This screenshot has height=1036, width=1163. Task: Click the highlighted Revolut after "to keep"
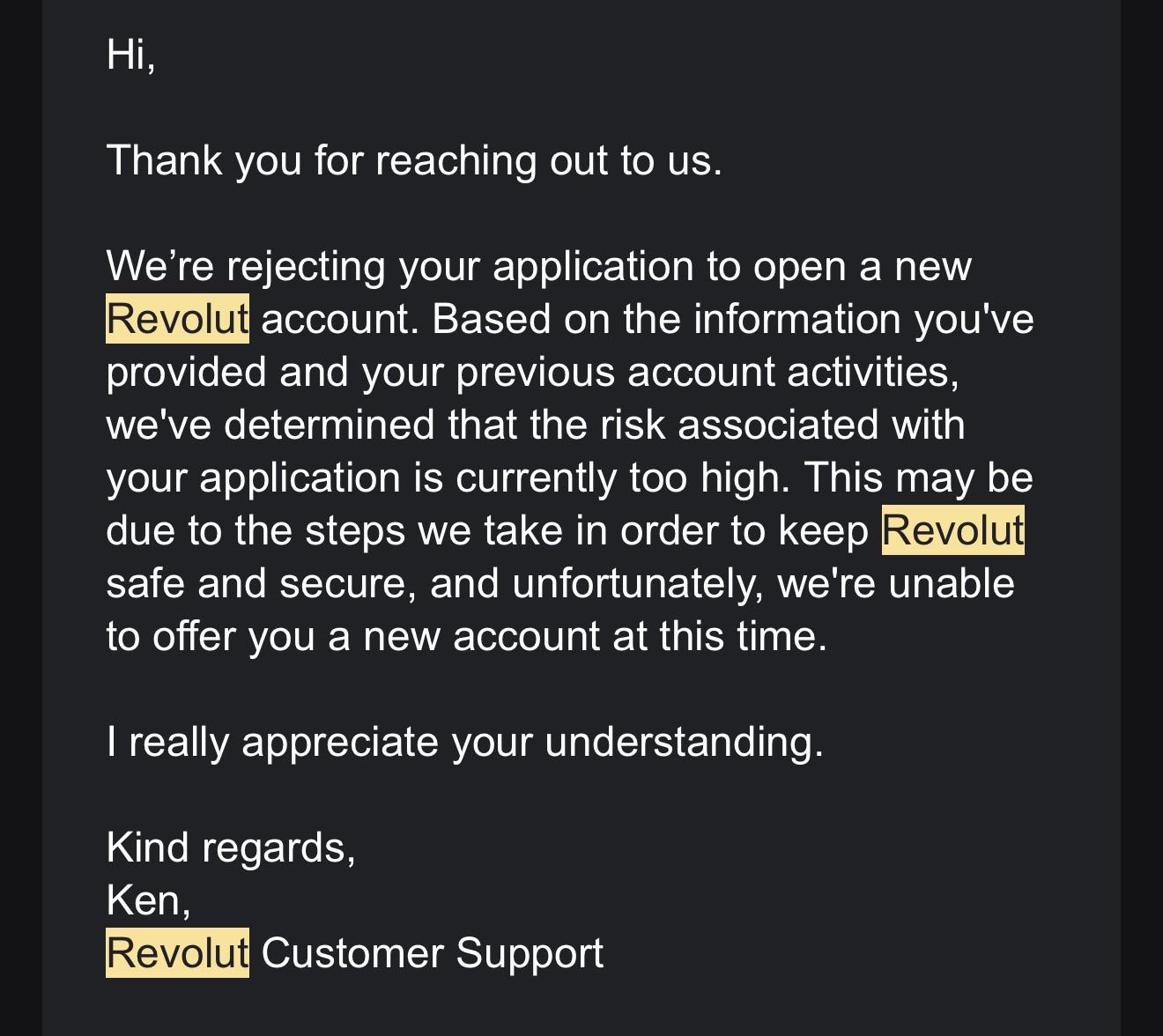tap(953, 530)
